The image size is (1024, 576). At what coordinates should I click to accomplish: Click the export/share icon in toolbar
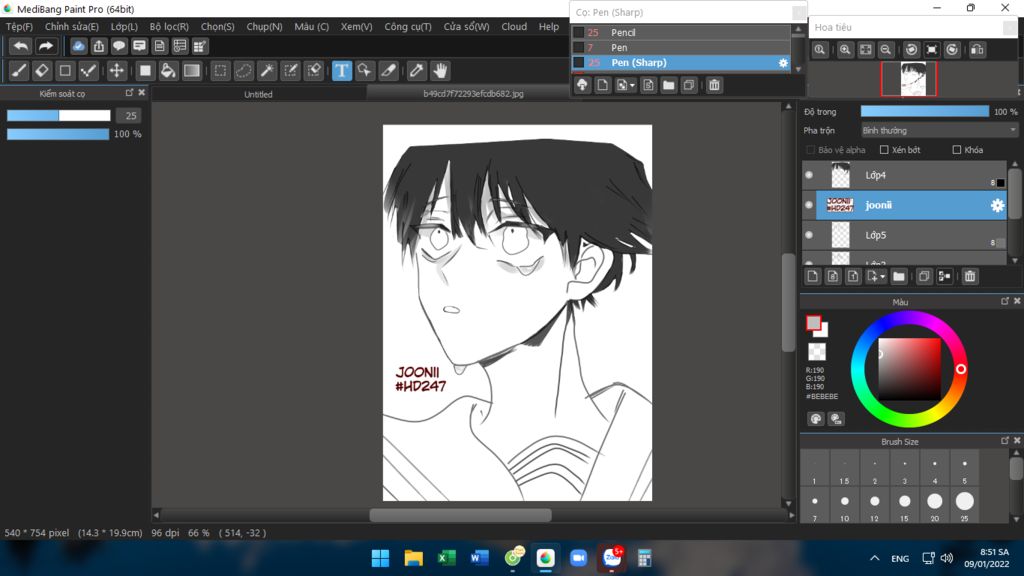click(99, 46)
